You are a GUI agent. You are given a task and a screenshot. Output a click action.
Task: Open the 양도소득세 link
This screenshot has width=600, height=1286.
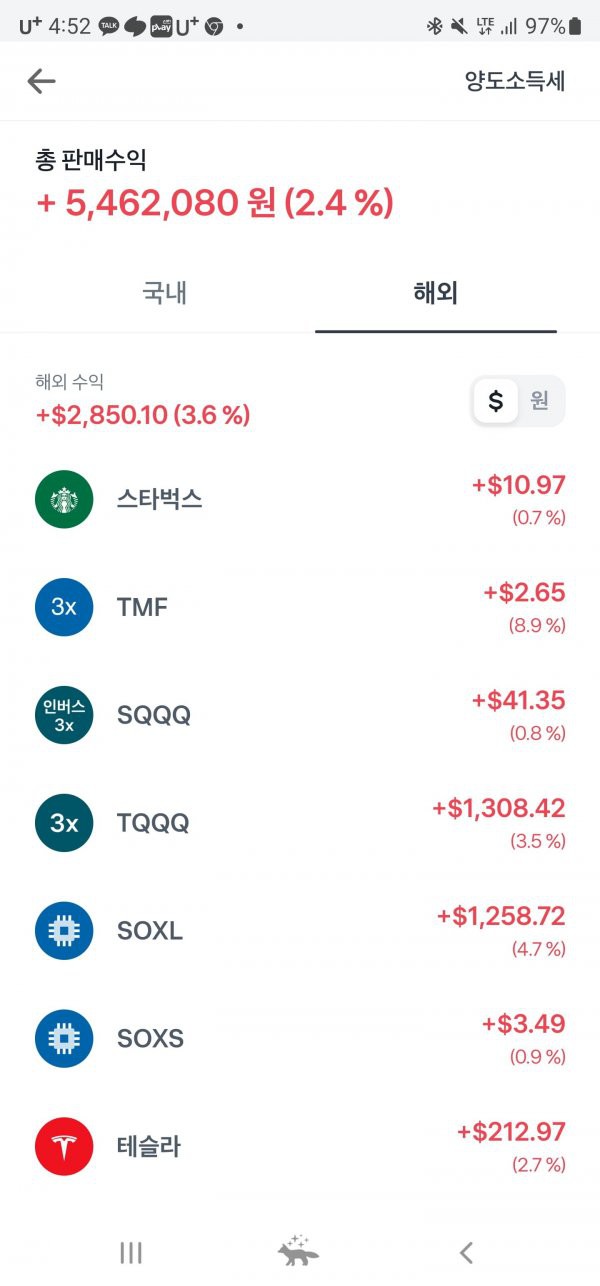click(x=515, y=81)
